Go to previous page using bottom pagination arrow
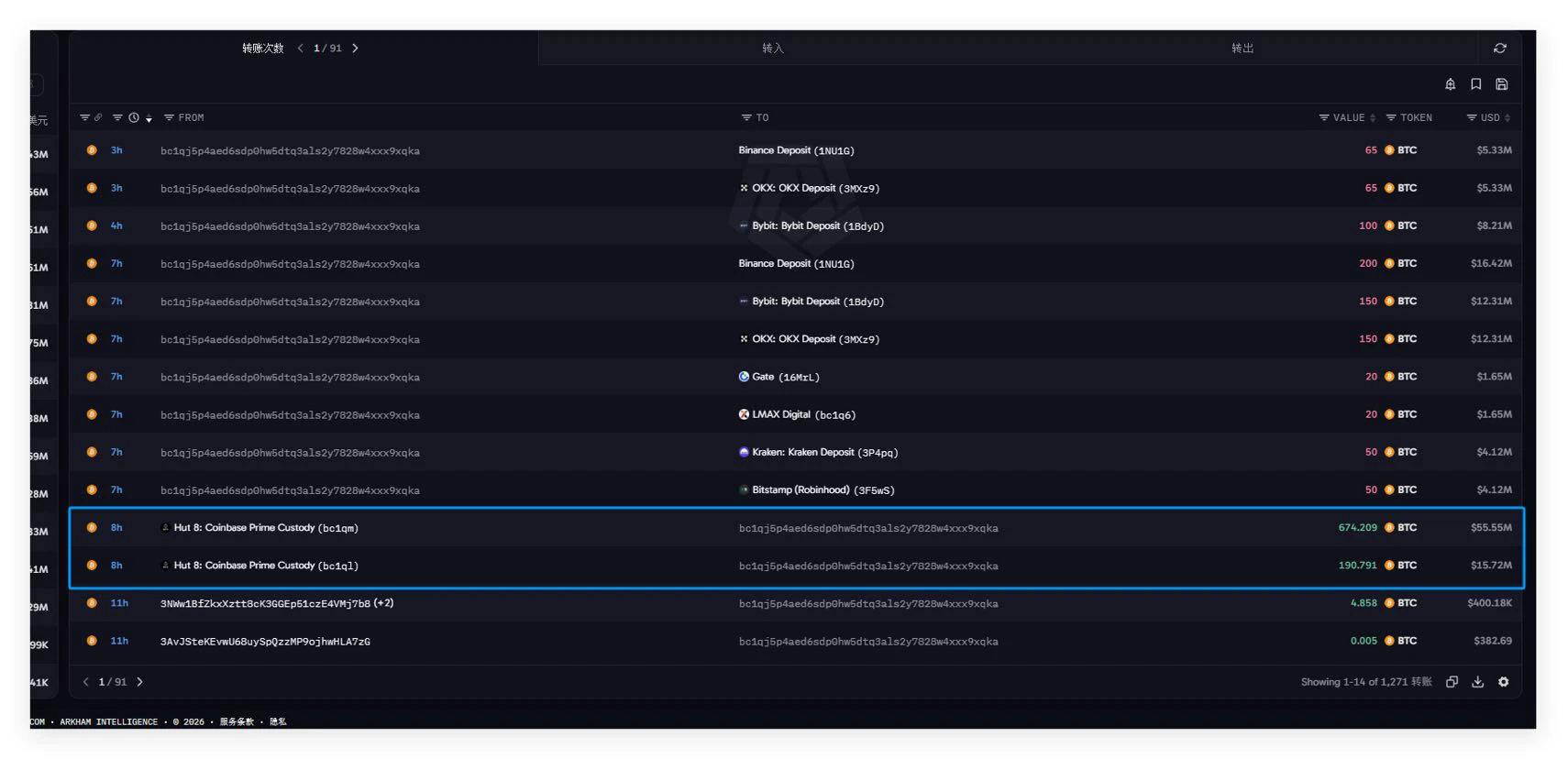The width and height of the screenshot is (1568, 759). pos(86,682)
